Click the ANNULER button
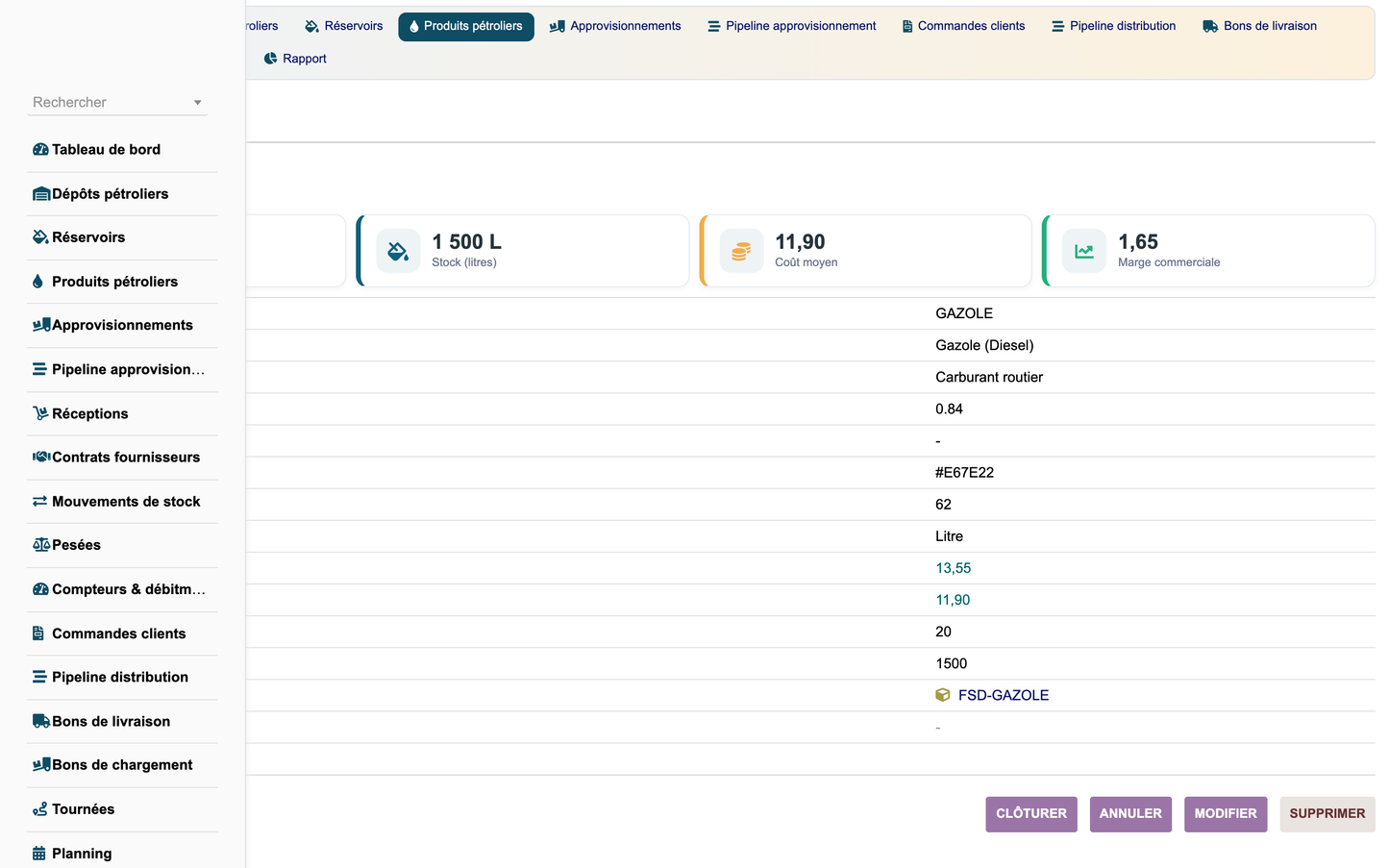 pyautogui.click(x=1130, y=814)
